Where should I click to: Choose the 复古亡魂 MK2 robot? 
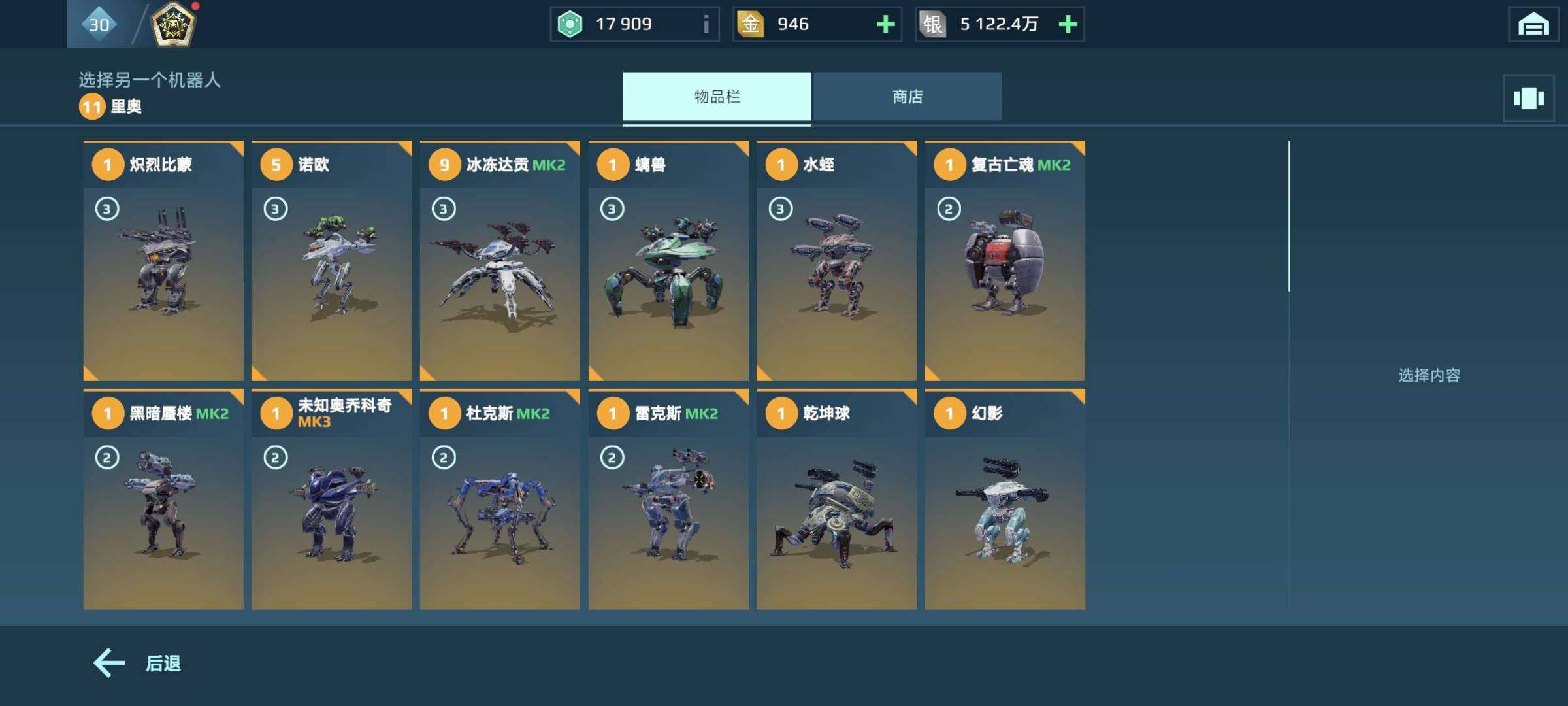[x=1005, y=261]
